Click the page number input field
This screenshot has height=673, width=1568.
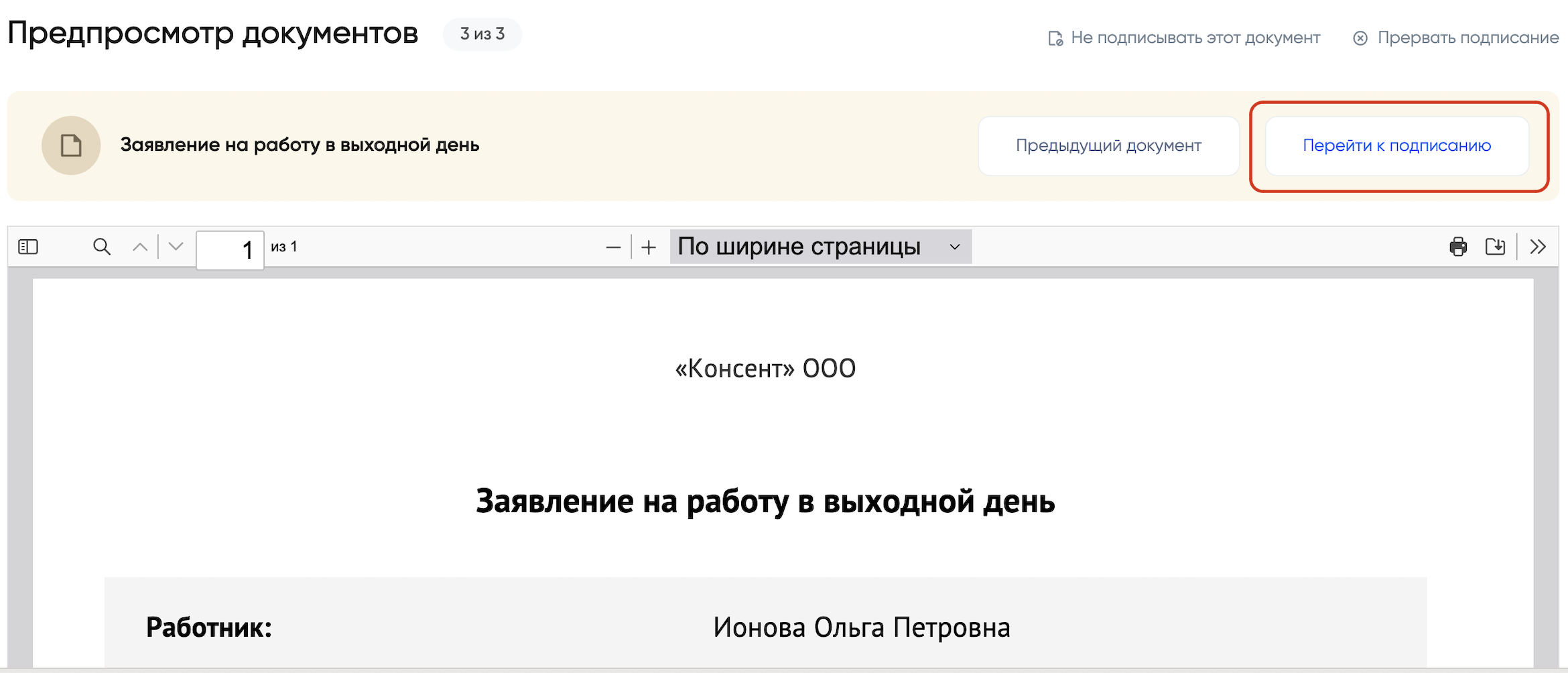pos(230,249)
